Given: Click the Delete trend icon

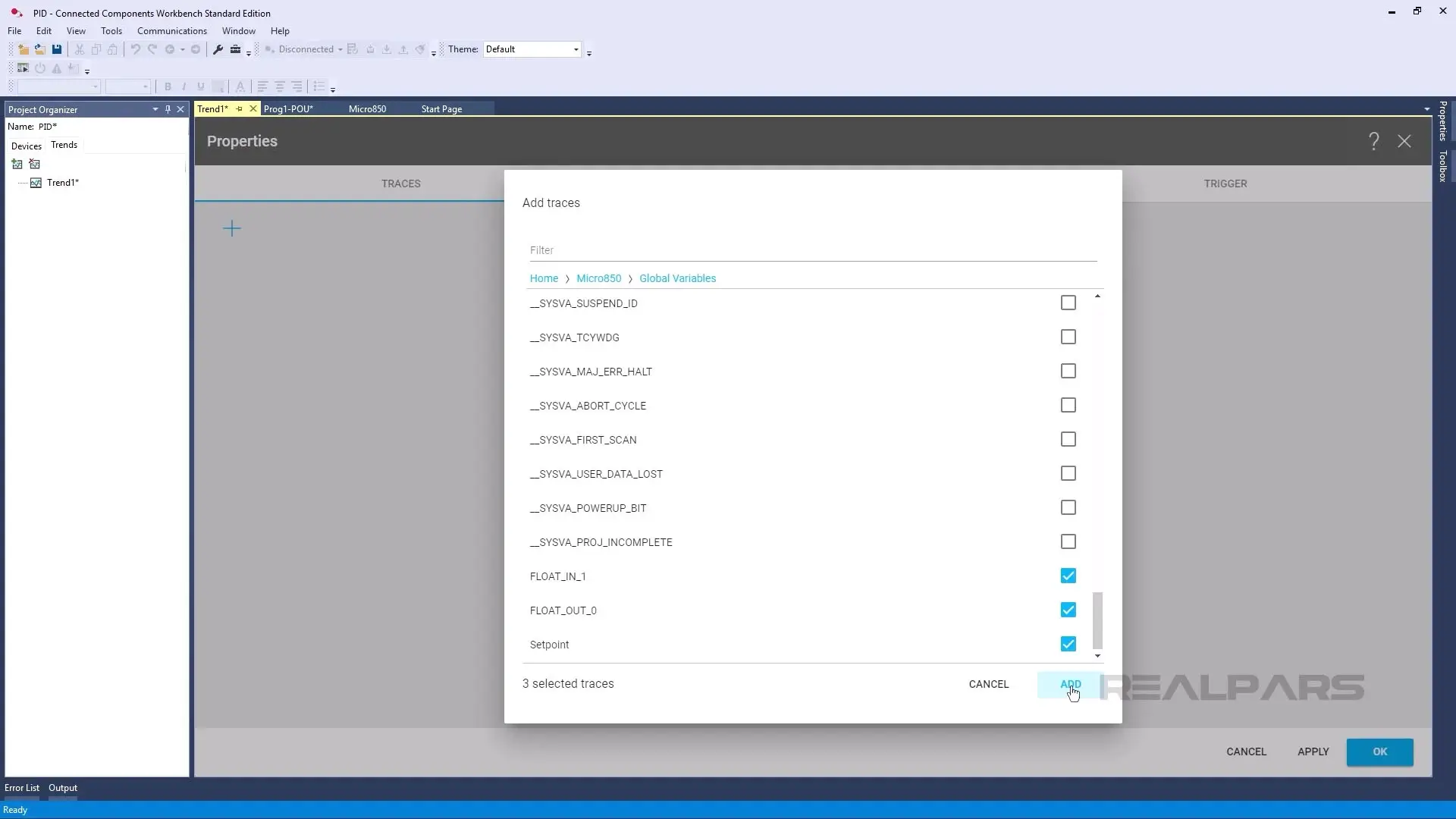Looking at the screenshot, I should pyautogui.click(x=35, y=164).
